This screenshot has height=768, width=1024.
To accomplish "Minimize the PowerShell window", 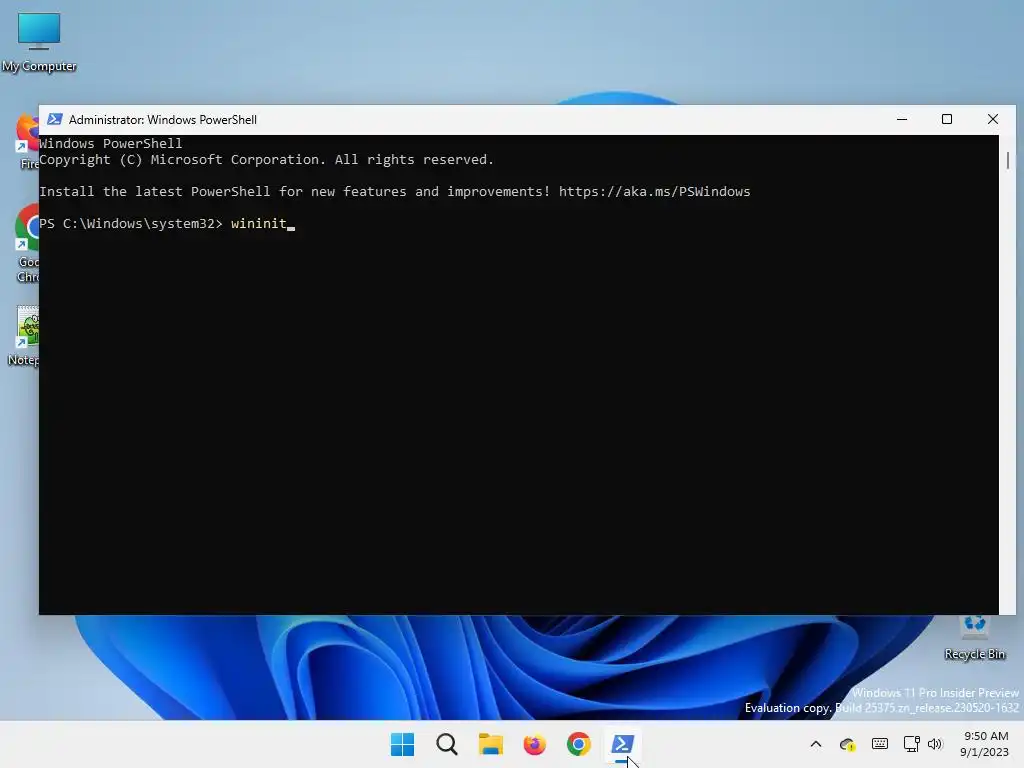I will point(902,120).
